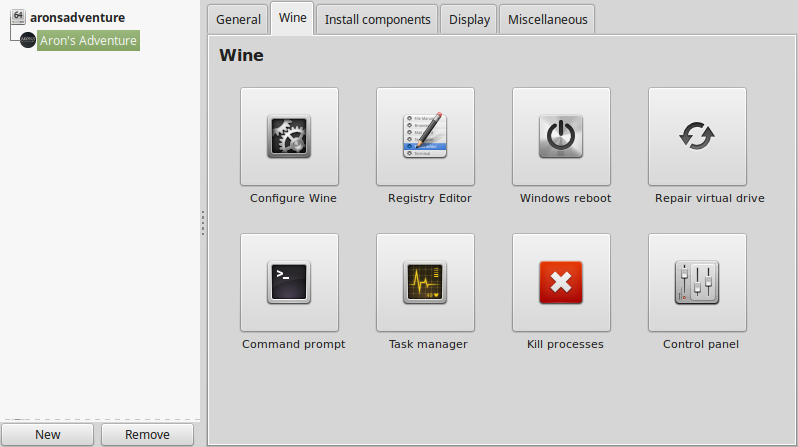Screen dimensions: 798x447
Task: Open Configure Wine gear icon
Action: [x=289, y=136]
